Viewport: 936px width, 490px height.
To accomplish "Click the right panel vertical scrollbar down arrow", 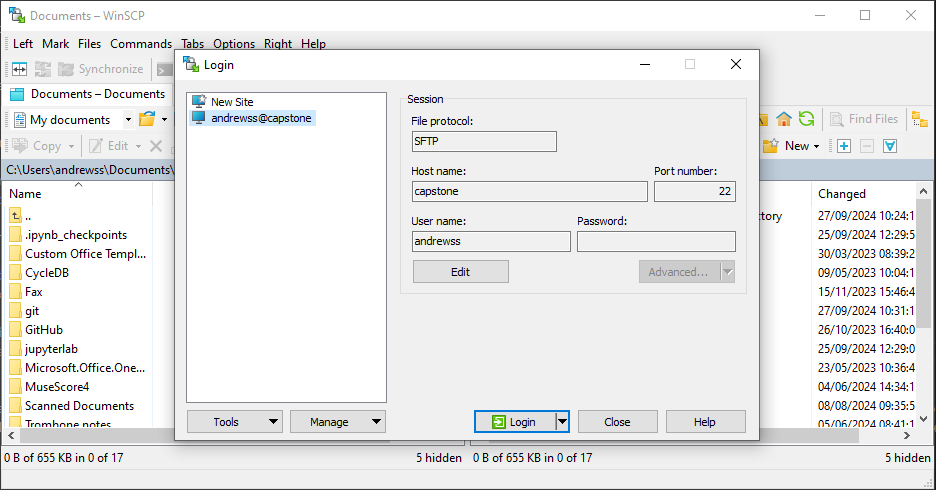I will 923,419.
